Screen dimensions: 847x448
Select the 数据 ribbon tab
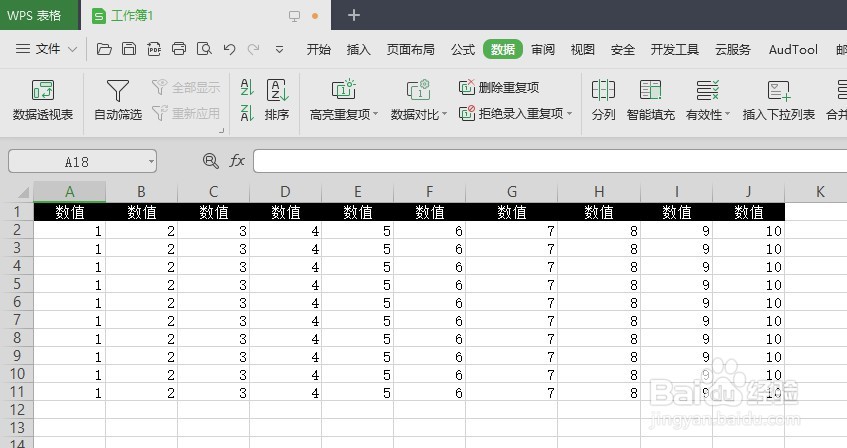[503, 49]
